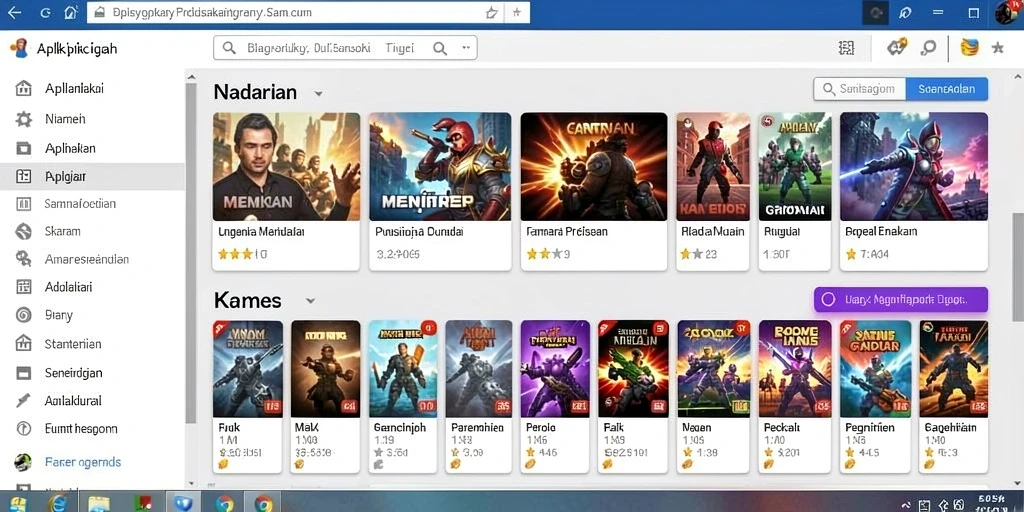Open the Farer ogernds link
The width and height of the screenshot is (1024, 512).
tap(83, 462)
